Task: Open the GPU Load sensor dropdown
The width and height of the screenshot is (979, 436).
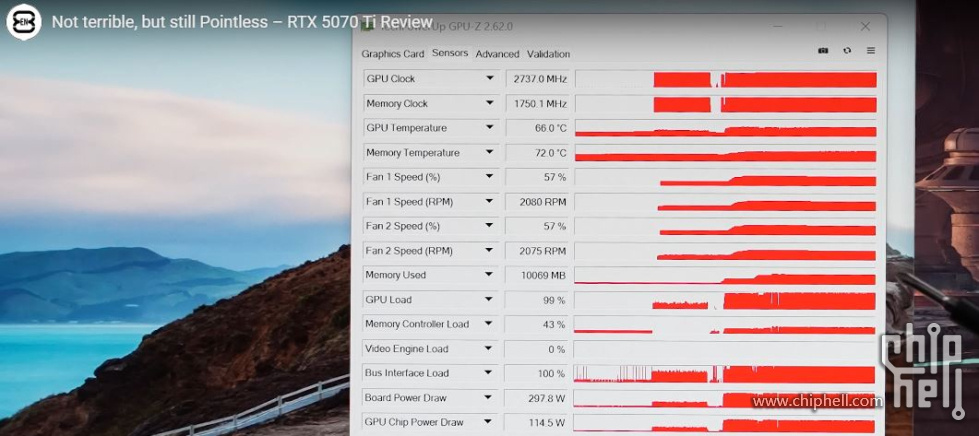Action: point(490,300)
